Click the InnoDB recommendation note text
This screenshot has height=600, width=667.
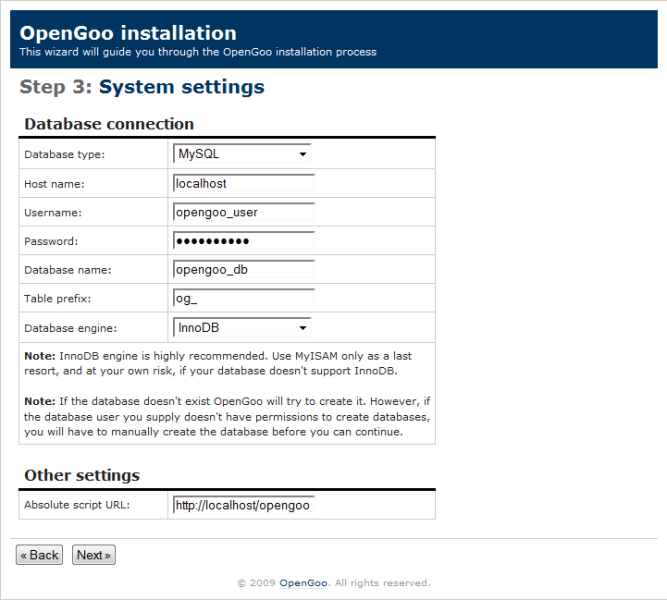click(x=218, y=363)
